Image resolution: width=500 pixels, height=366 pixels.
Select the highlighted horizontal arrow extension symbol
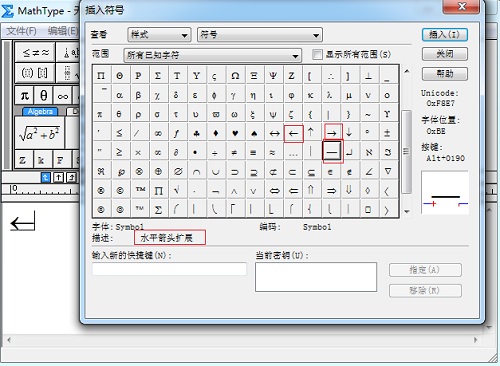click(x=332, y=152)
